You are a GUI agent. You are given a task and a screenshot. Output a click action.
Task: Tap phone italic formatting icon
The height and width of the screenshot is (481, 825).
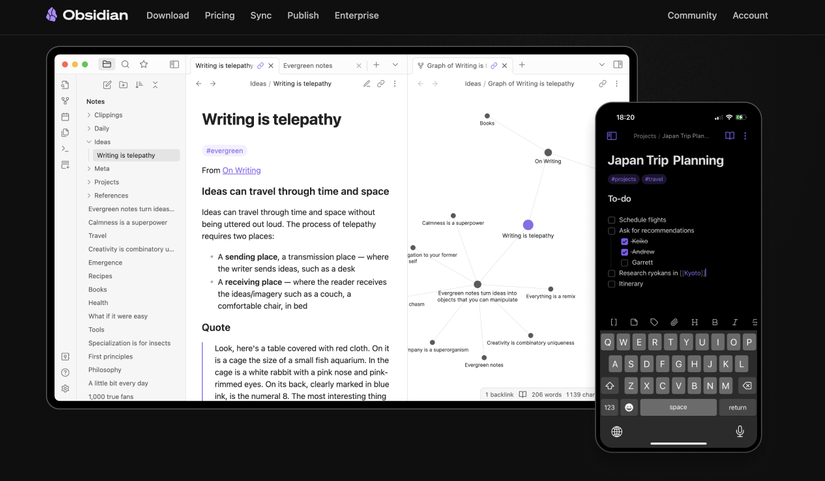coord(735,322)
